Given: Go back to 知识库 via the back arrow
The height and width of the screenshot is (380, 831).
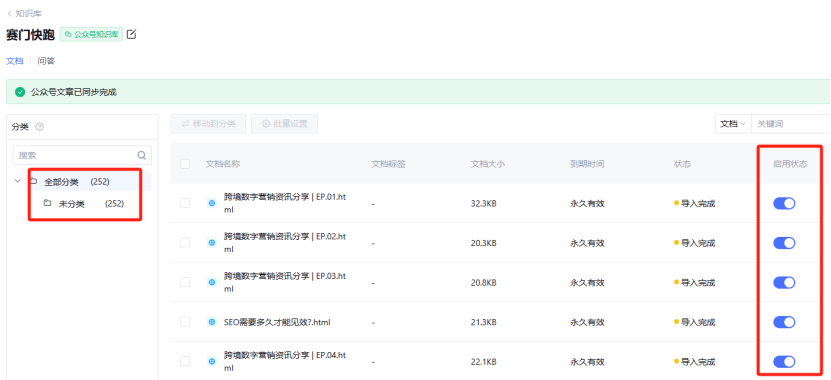Looking at the screenshot, I should click(x=9, y=13).
